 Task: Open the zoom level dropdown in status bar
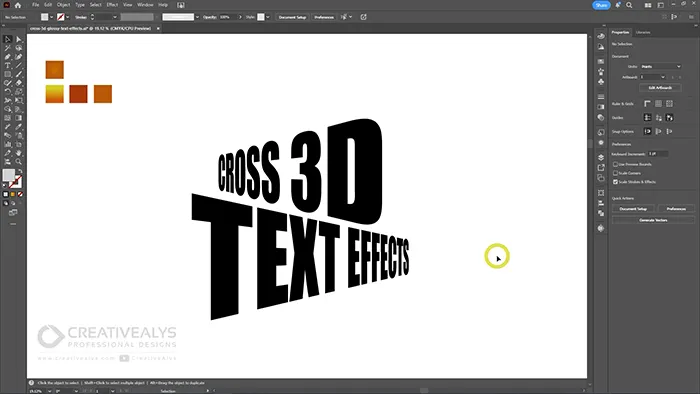click(x=49, y=391)
